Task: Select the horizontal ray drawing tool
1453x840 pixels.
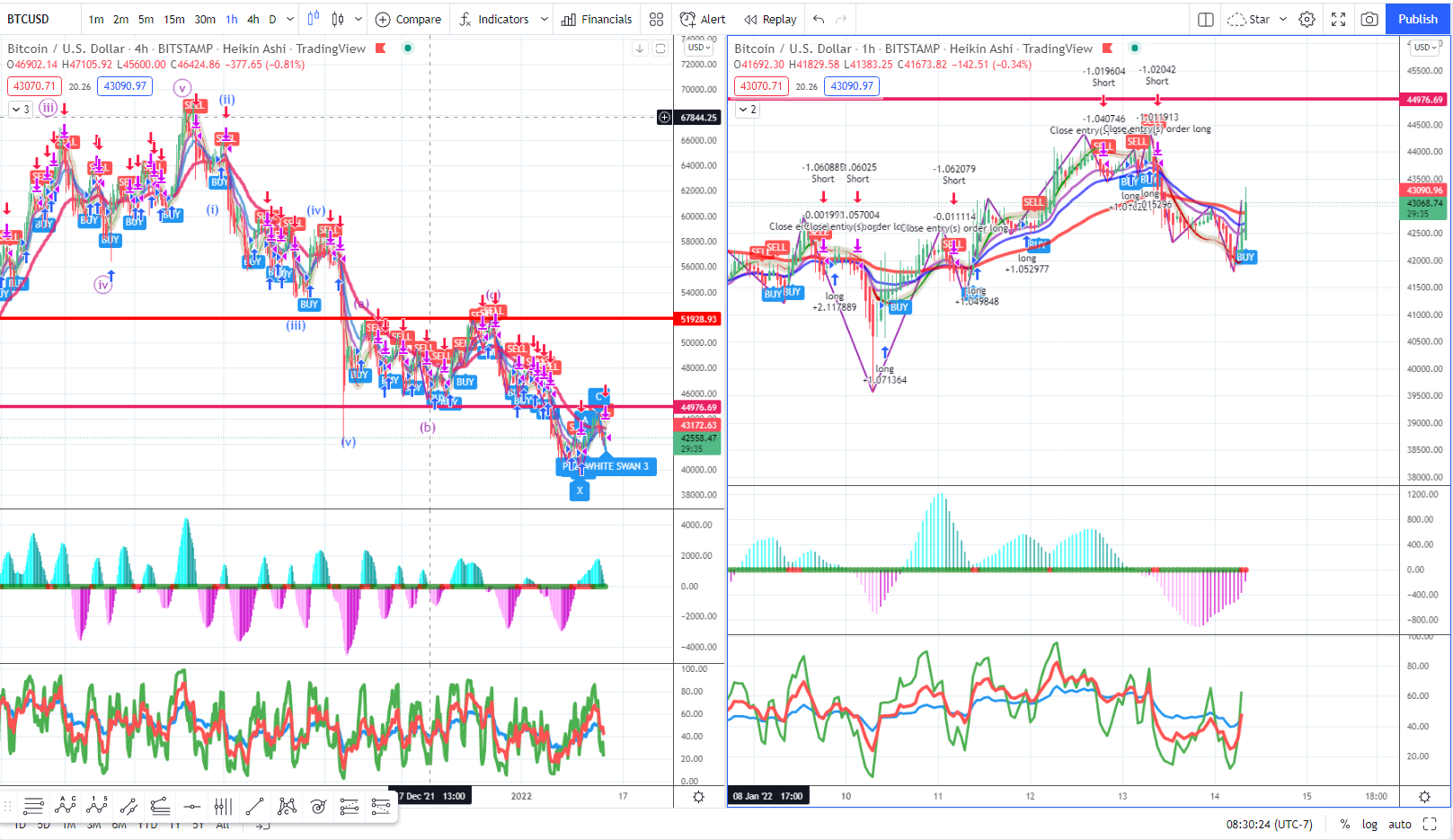Action: point(191,806)
